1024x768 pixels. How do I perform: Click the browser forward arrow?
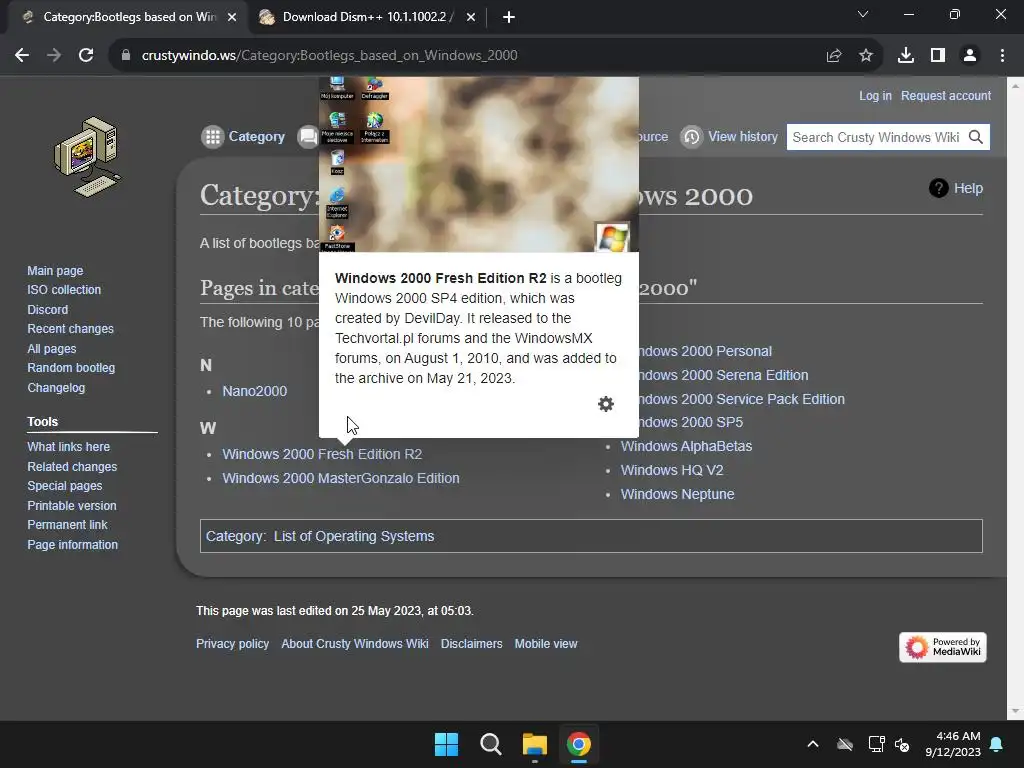[x=54, y=56]
